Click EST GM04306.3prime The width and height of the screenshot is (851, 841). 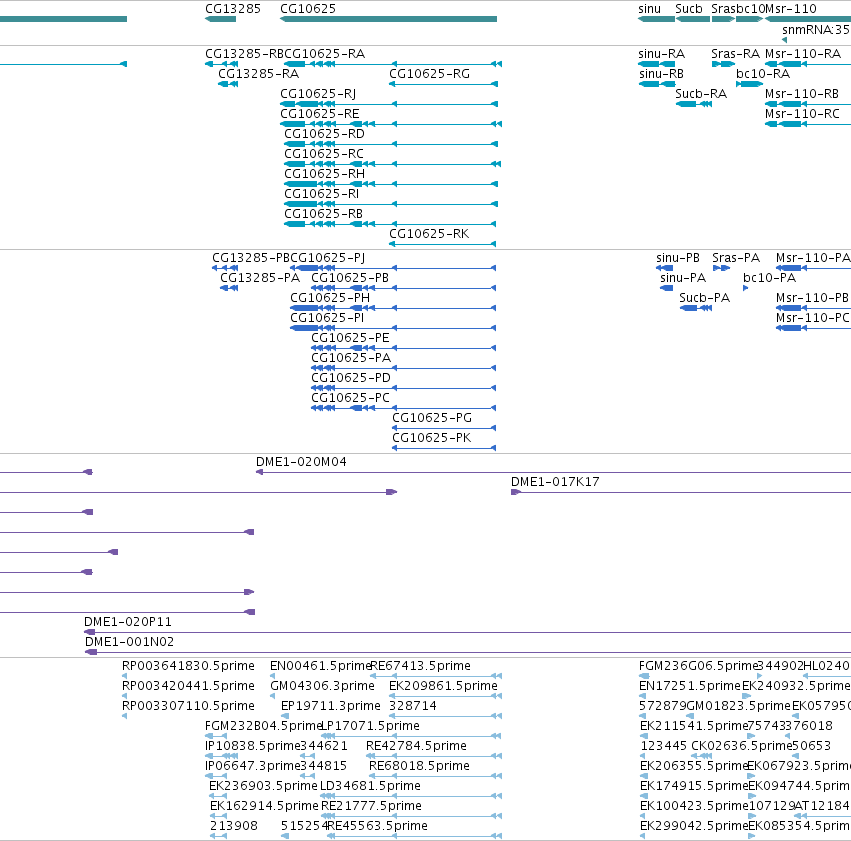coord(322,686)
